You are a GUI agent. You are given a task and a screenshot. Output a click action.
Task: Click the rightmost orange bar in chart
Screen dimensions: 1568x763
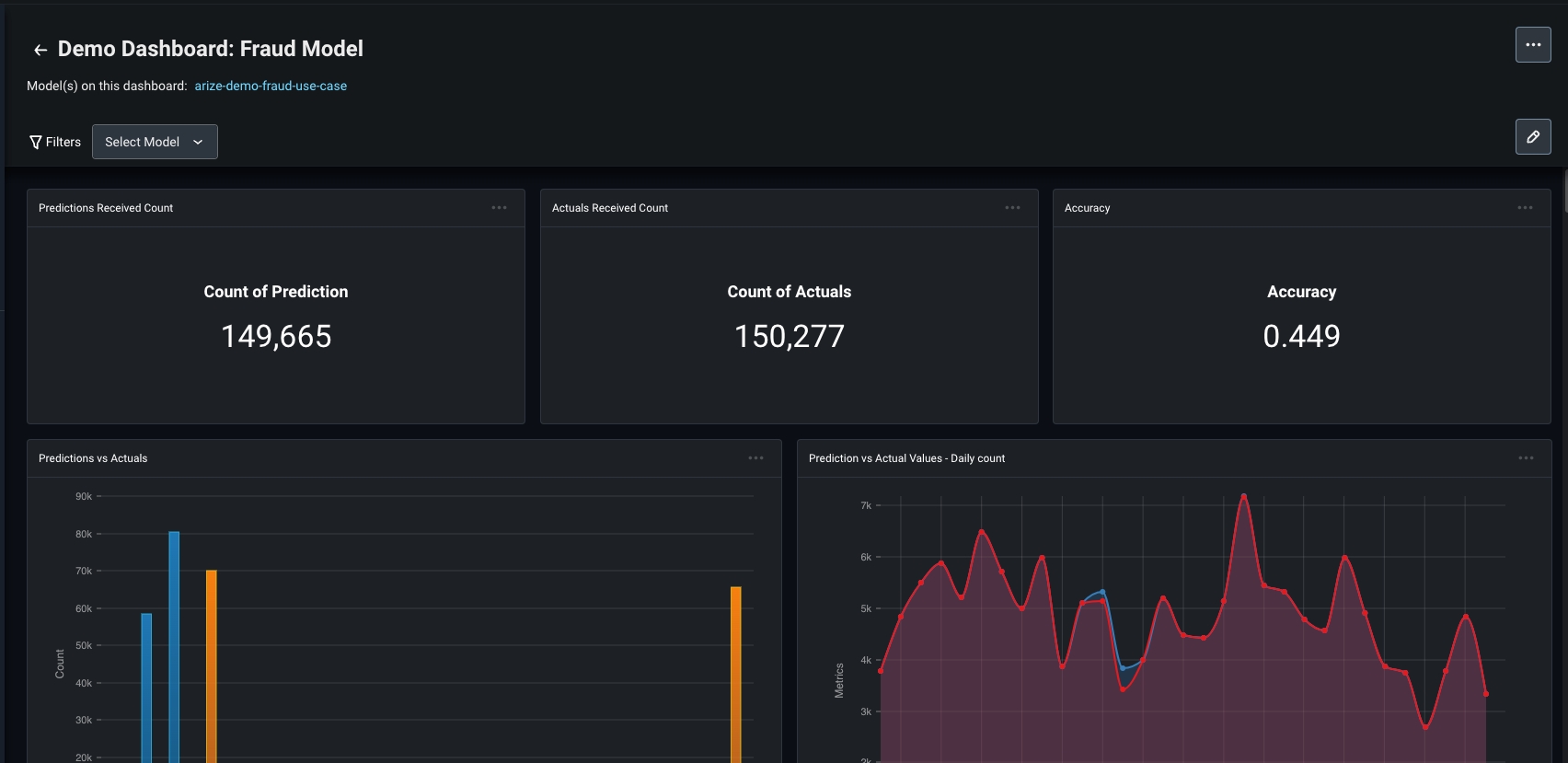(736, 675)
